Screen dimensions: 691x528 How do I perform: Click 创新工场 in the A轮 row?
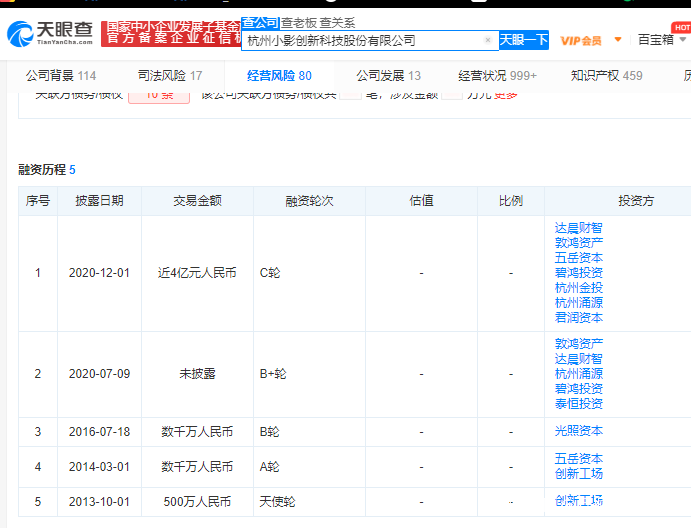pyautogui.click(x=579, y=474)
